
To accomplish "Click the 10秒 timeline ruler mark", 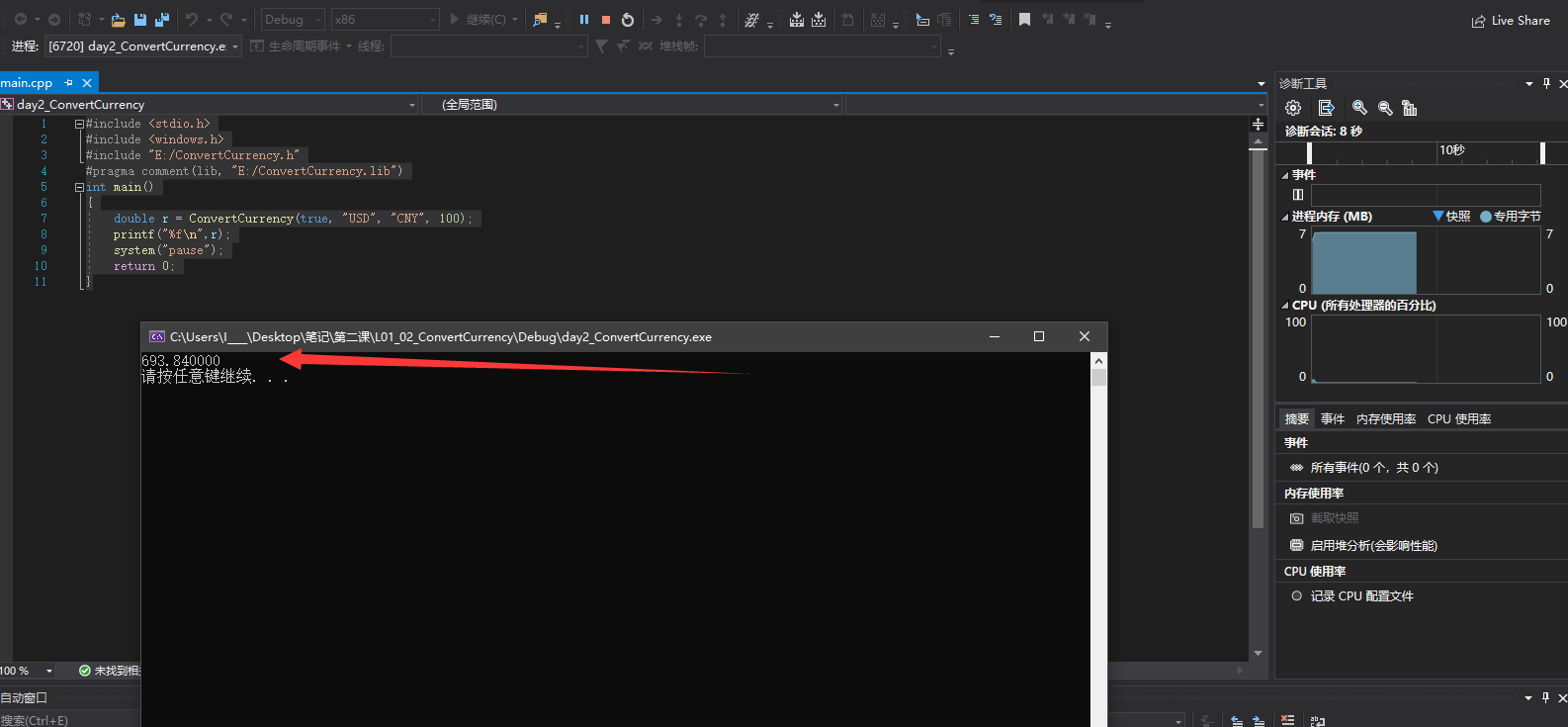I will (x=1451, y=150).
